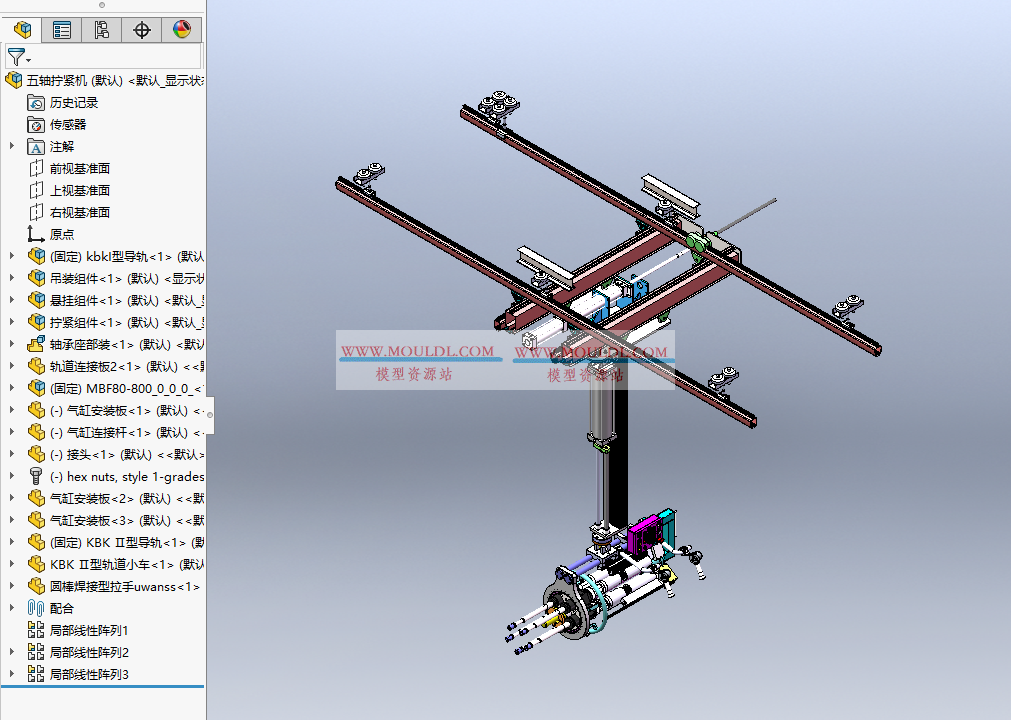Switch to the PropertyManager tab

(x=62, y=30)
